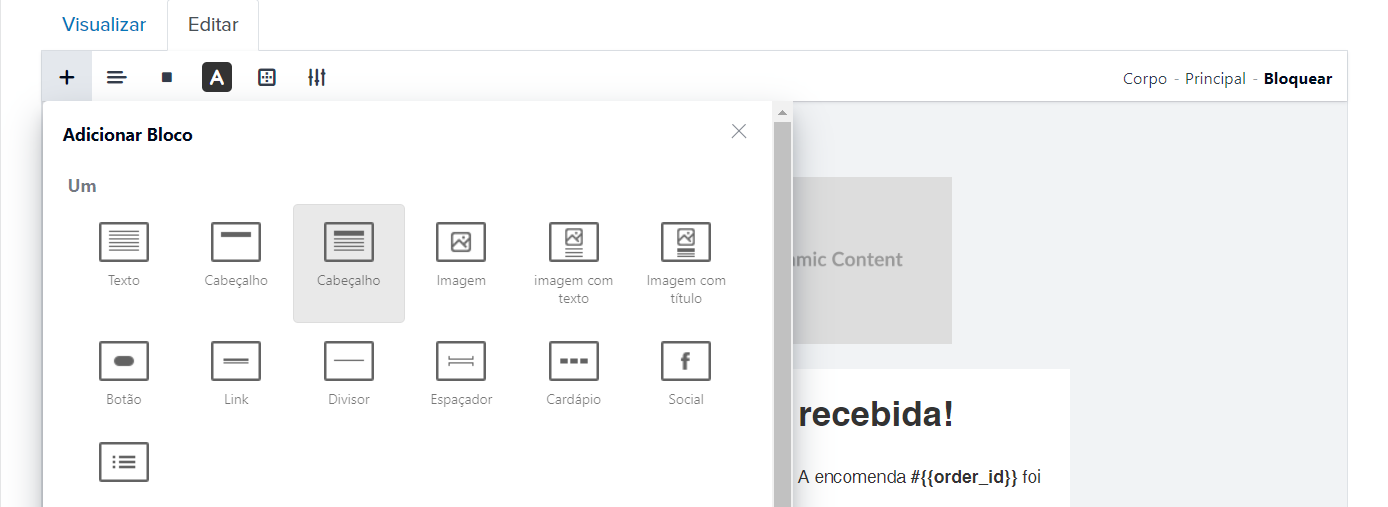This screenshot has width=1388, height=507.
Task: Add a Texto block
Action: [124, 255]
